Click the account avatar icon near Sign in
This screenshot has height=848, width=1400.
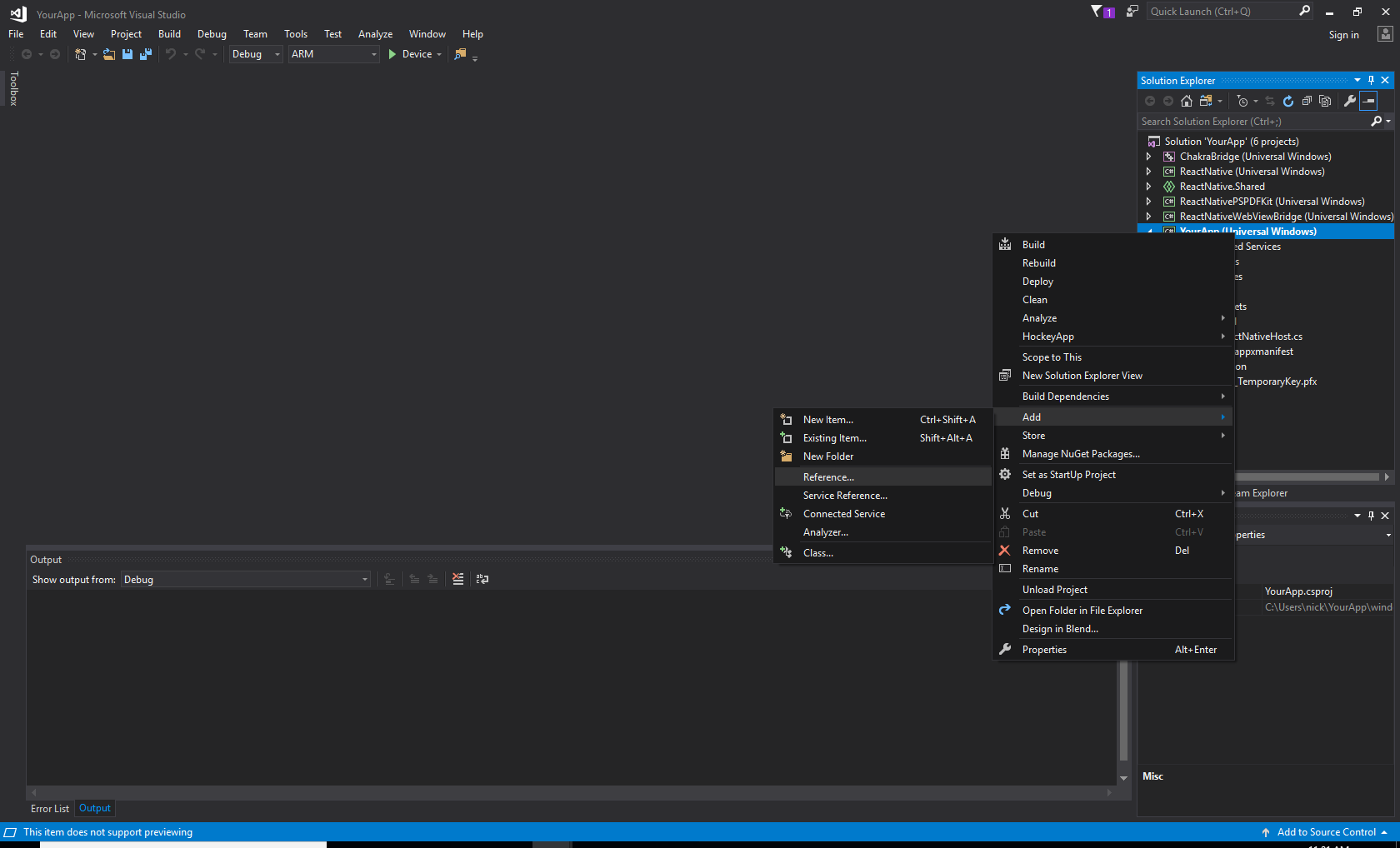pos(1385,34)
